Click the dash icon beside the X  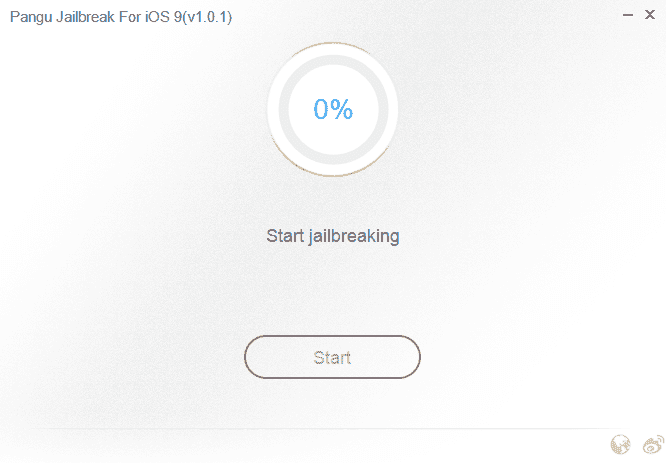(x=628, y=15)
